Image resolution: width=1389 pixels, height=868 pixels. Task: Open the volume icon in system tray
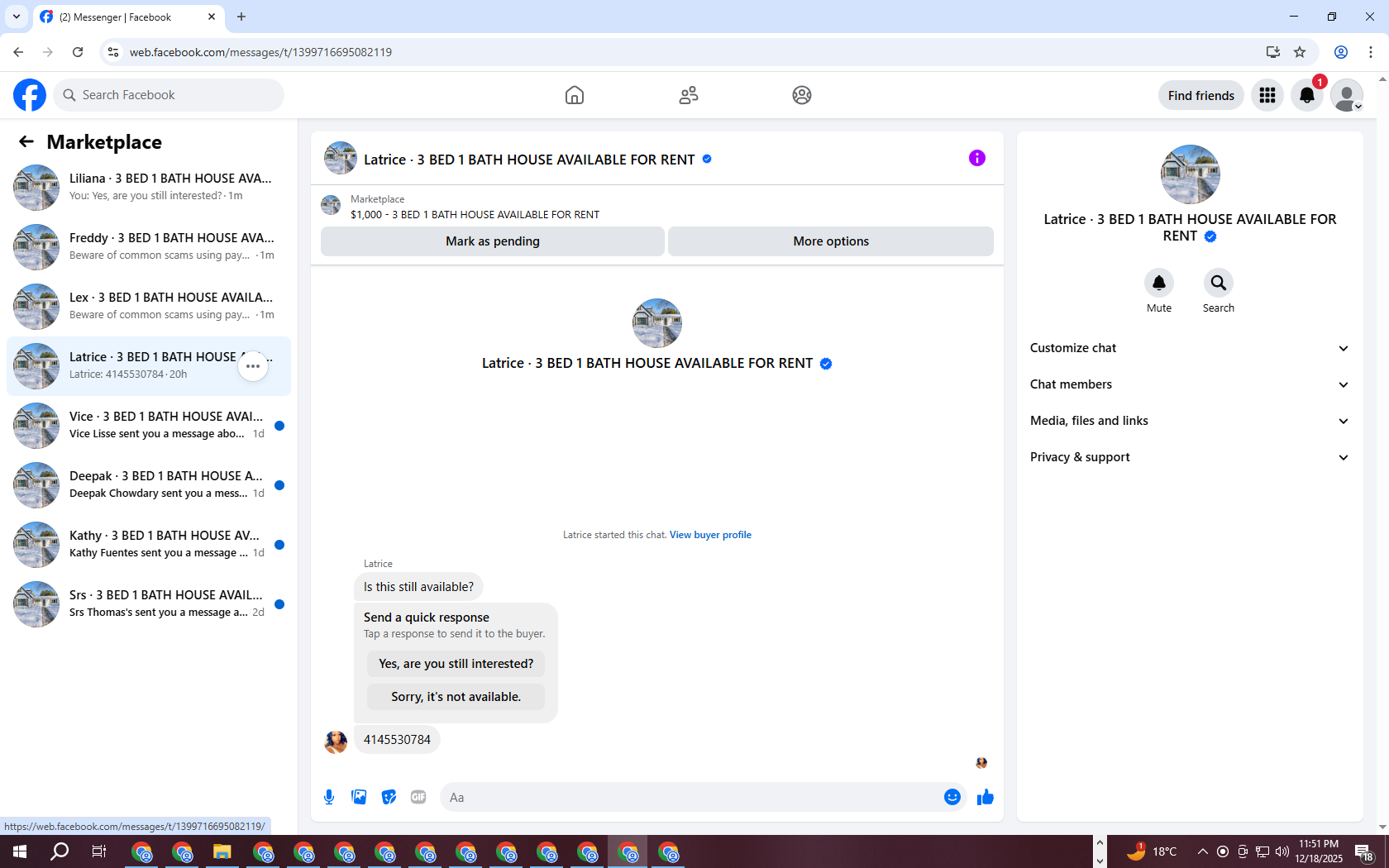pyautogui.click(x=1282, y=851)
